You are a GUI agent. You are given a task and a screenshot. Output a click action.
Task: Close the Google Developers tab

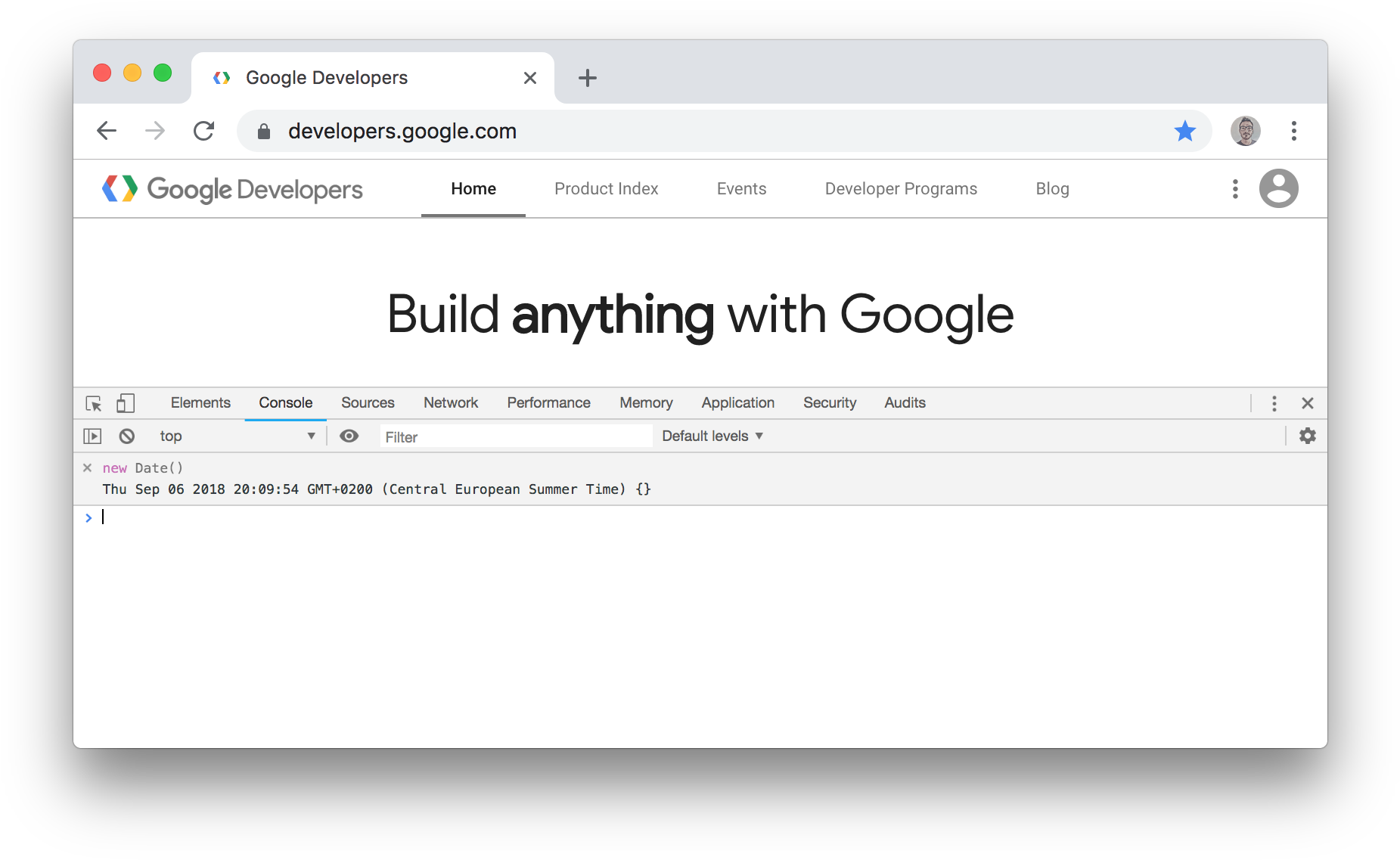[530, 78]
